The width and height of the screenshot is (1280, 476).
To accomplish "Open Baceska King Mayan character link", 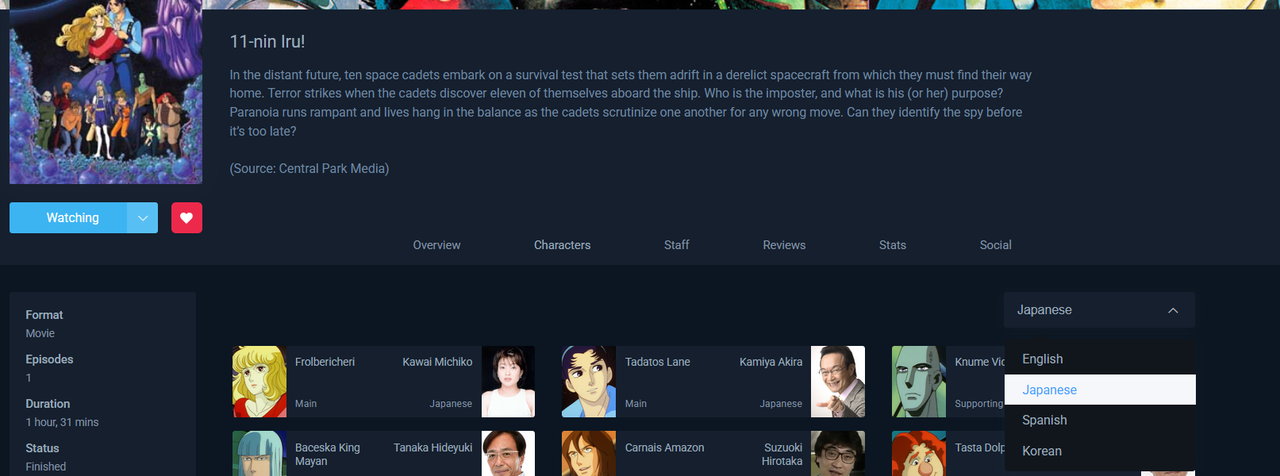I will tap(328, 455).
